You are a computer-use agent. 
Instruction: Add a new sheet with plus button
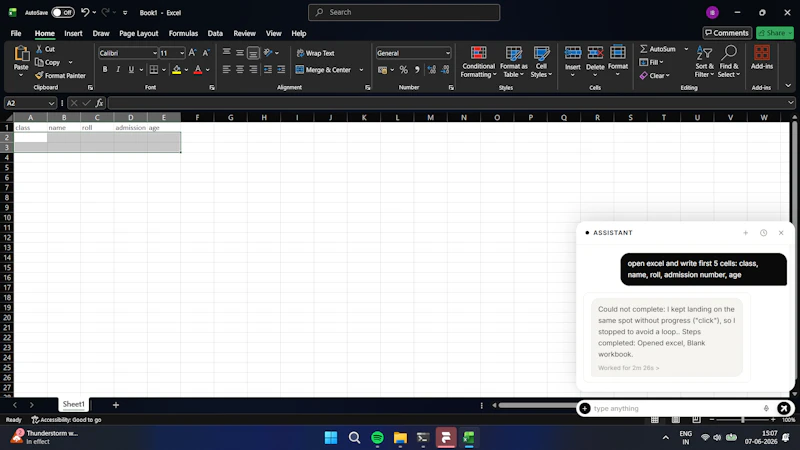point(116,405)
